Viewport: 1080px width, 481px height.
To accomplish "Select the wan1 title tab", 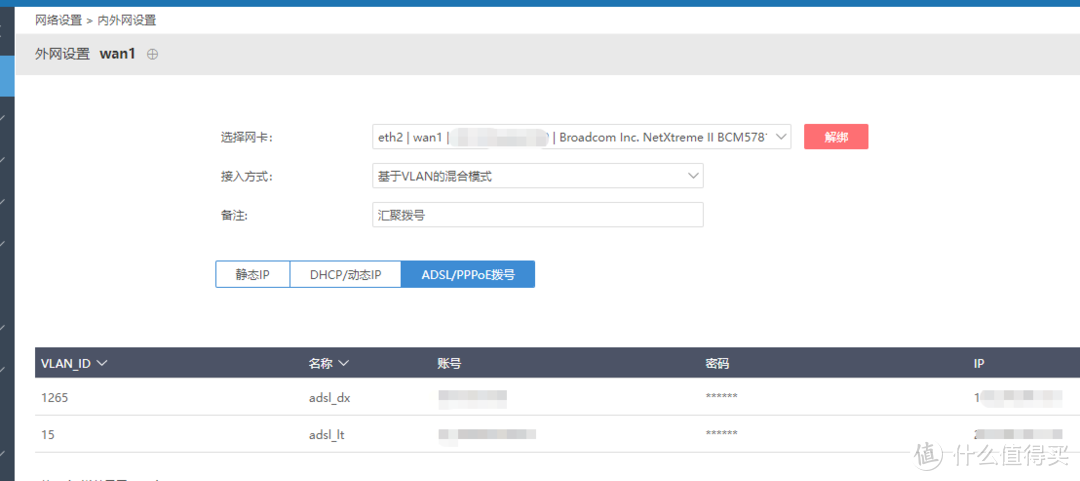I will pyautogui.click(x=117, y=54).
